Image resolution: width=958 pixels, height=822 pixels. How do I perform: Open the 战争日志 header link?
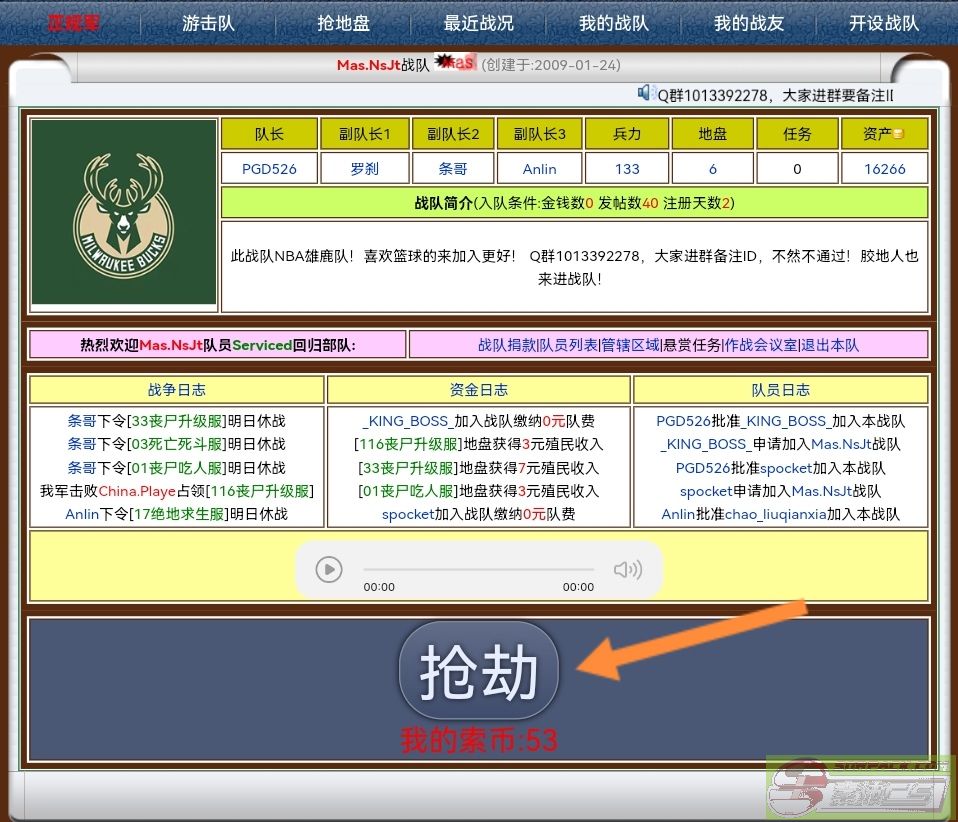click(x=176, y=390)
